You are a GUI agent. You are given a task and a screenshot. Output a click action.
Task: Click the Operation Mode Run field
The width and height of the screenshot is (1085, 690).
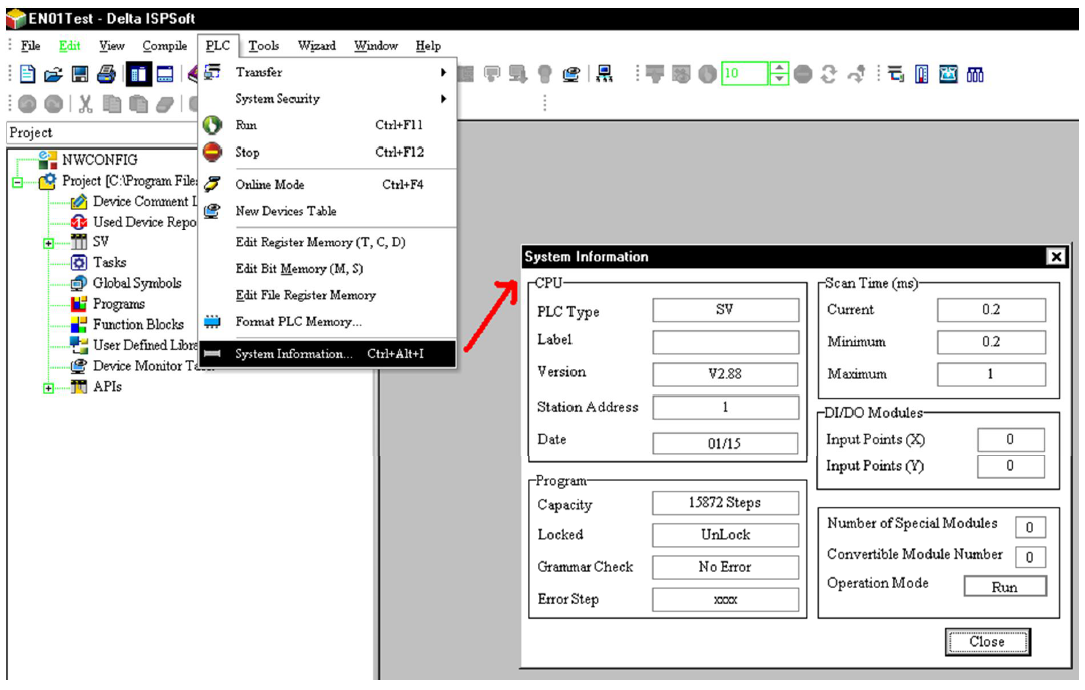tap(1005, 587)
